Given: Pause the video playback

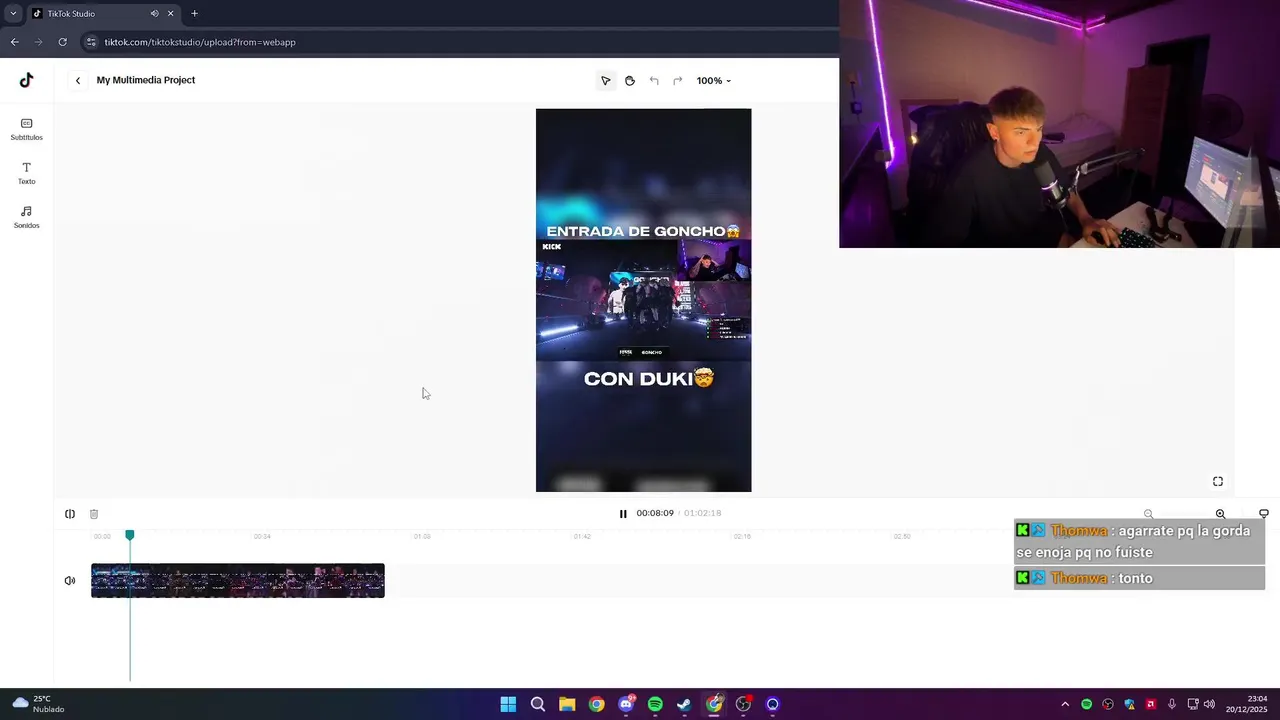Looking at the screenshot, I should [x=622, y=513].
